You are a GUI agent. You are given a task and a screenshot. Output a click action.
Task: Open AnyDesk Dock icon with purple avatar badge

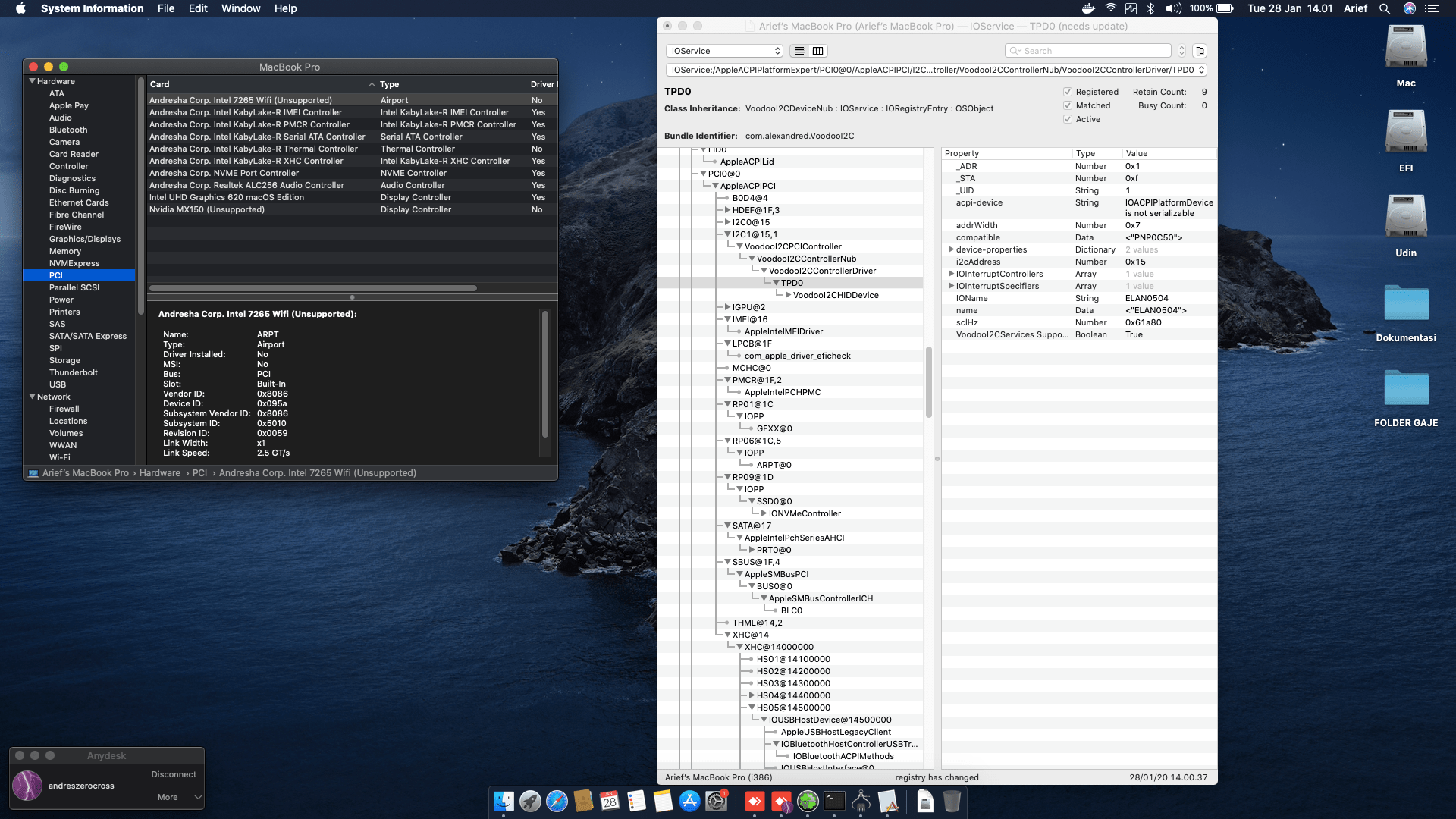point(781,801)
